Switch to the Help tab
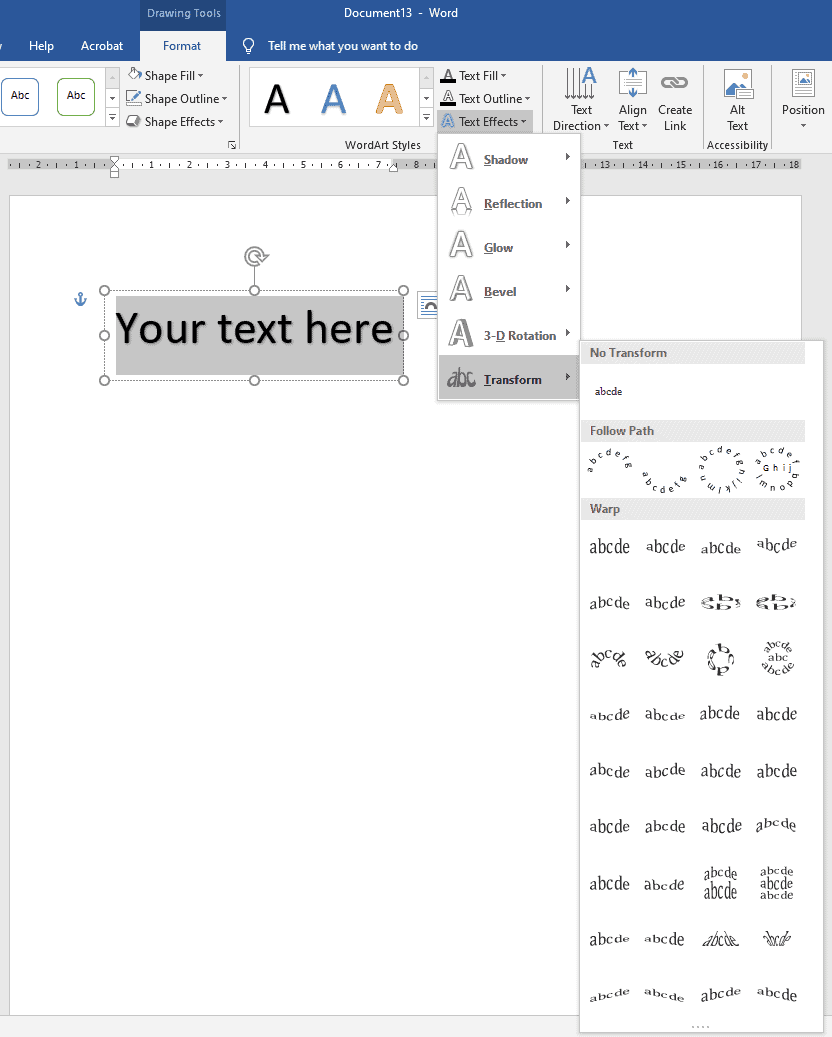The width and height of the screenshot is (832, 1037). click(x=41, y=45)
